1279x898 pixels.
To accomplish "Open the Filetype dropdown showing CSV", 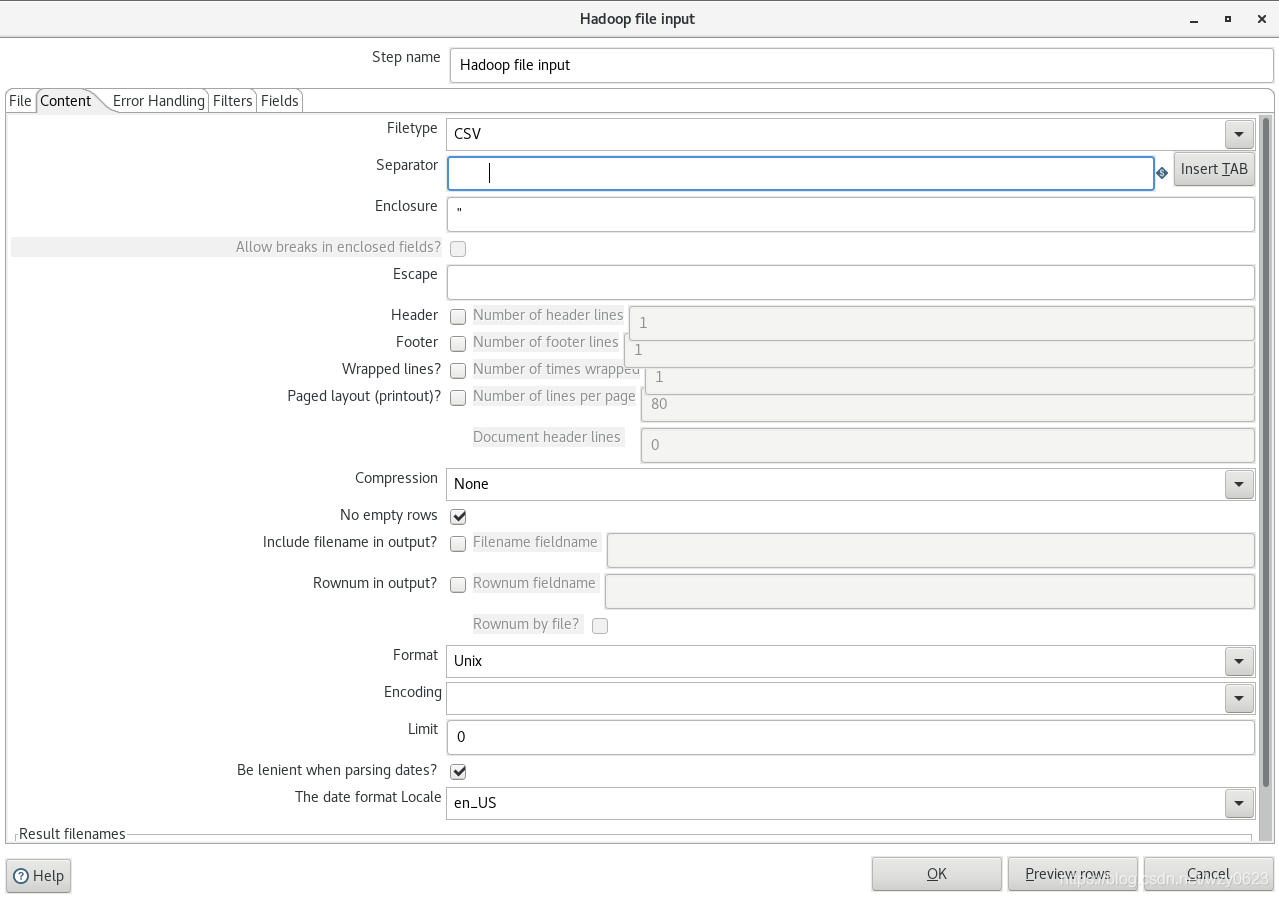I will point(1239,134).
